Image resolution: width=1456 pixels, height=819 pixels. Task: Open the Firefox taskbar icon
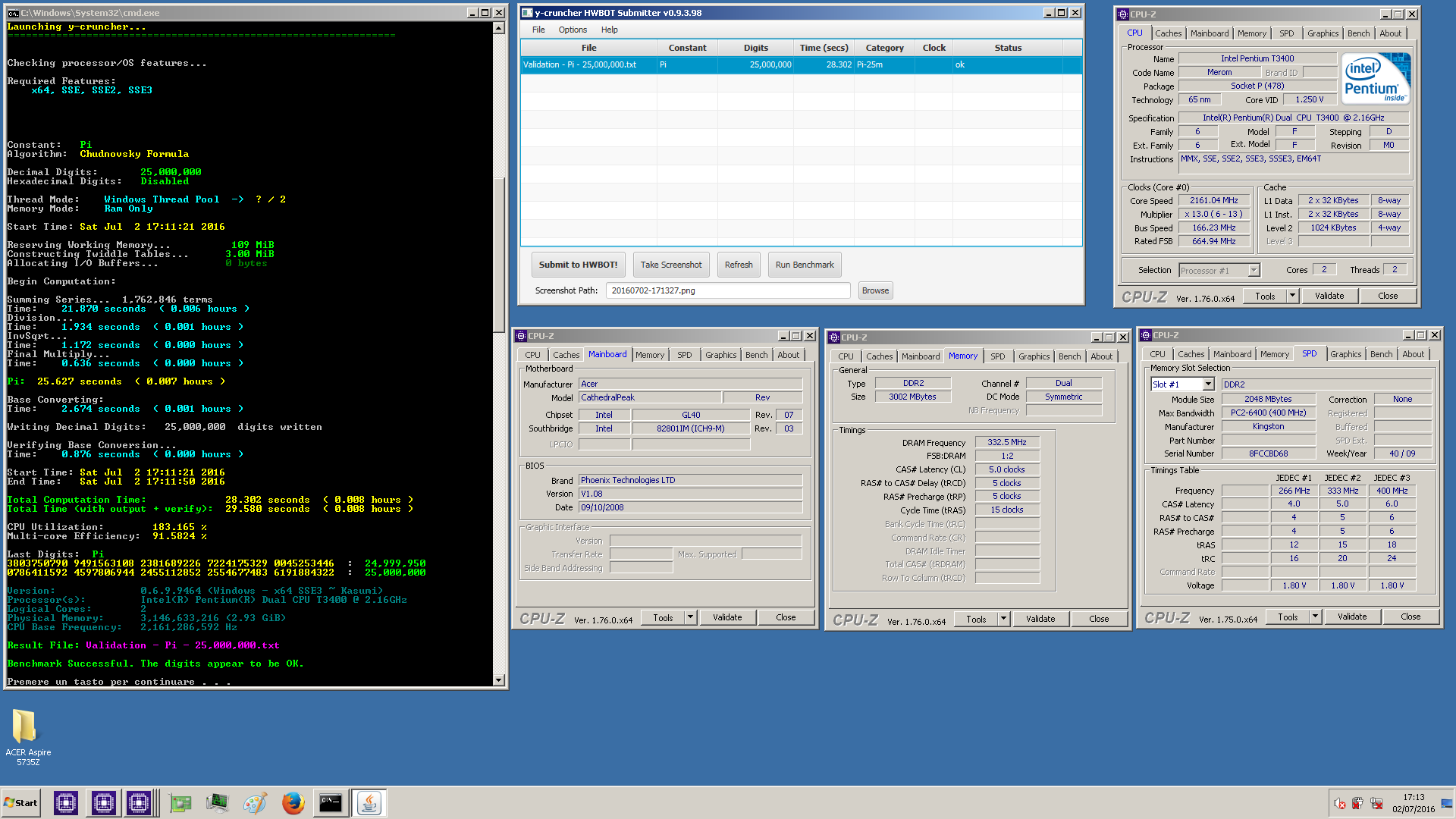coord(293,803)
